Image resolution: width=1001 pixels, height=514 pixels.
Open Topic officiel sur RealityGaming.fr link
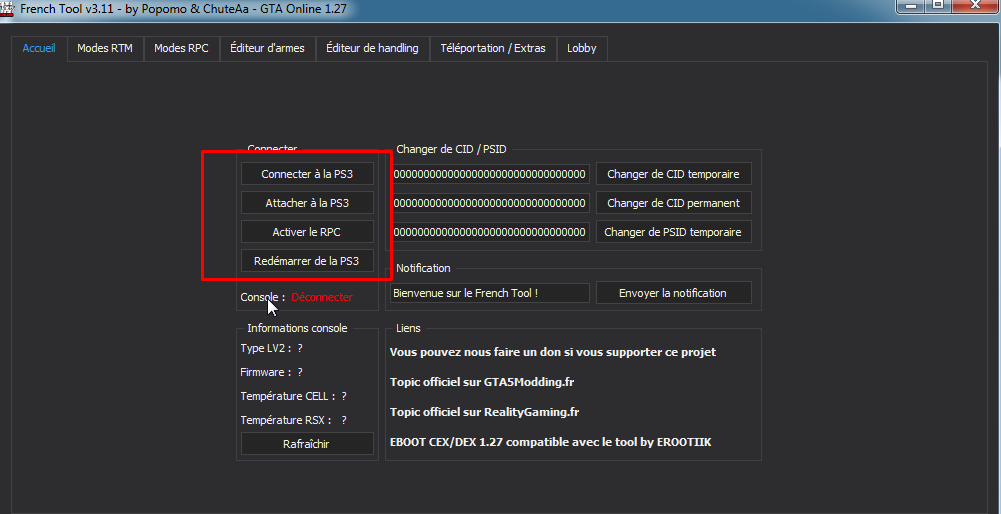485,412
